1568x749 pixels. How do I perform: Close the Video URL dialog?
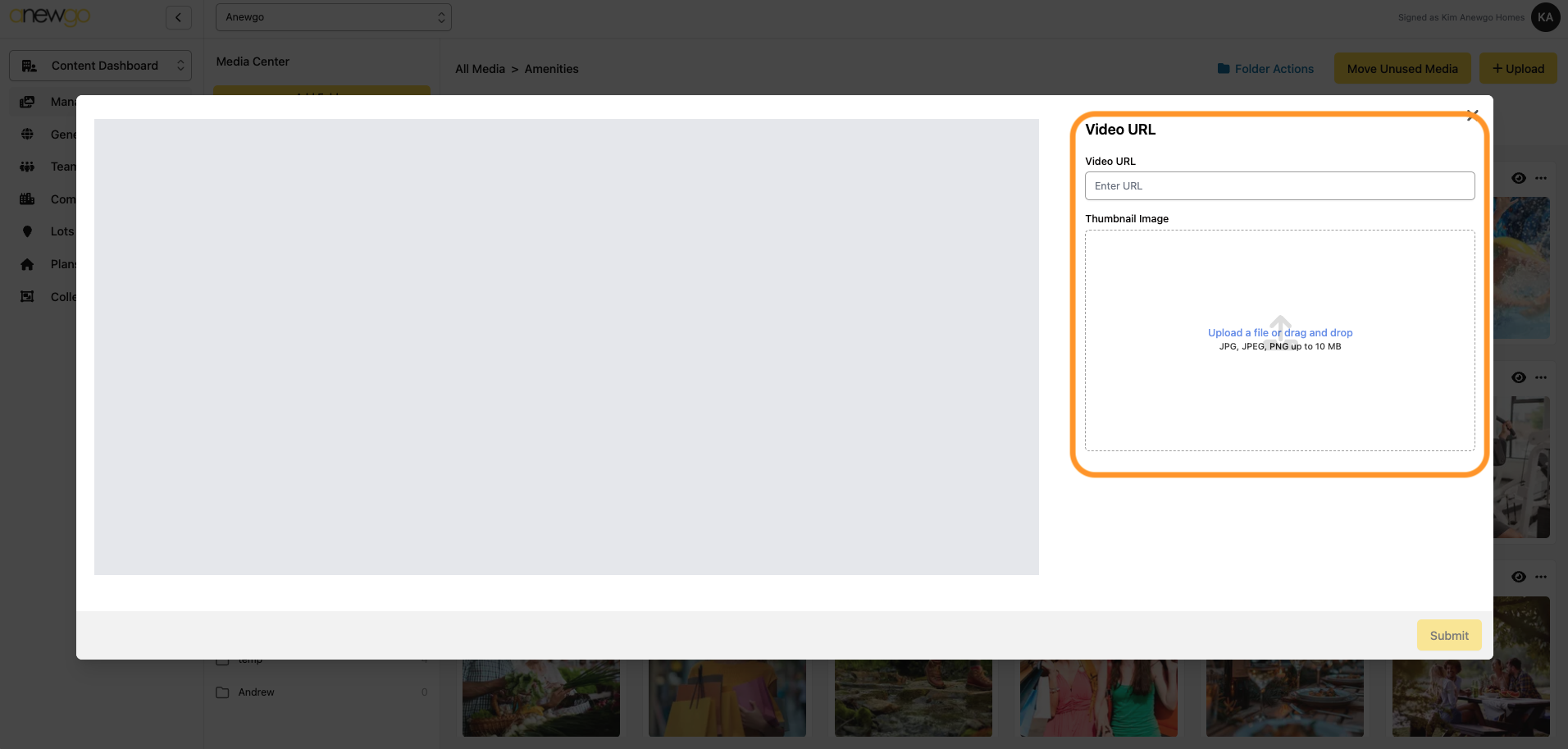tap(1472, 115)
